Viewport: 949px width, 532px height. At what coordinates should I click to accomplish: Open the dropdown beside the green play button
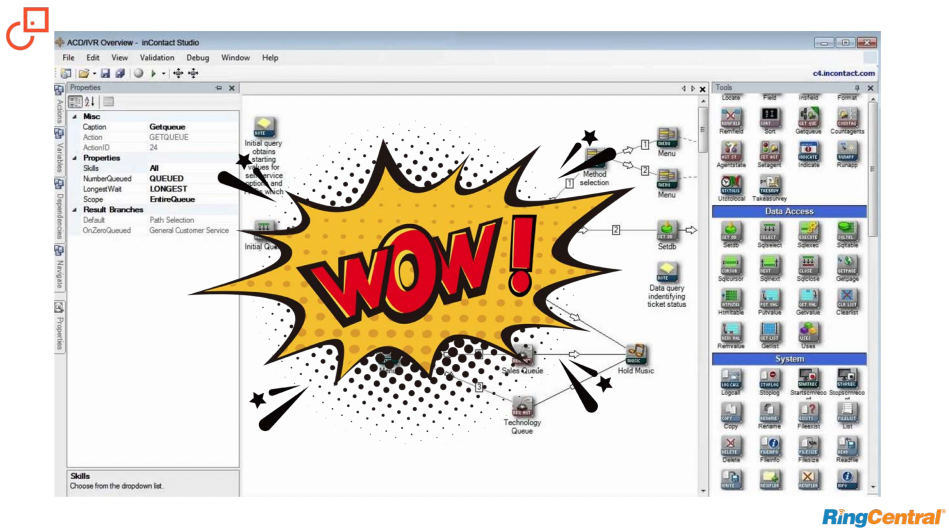tap(163, 74)
